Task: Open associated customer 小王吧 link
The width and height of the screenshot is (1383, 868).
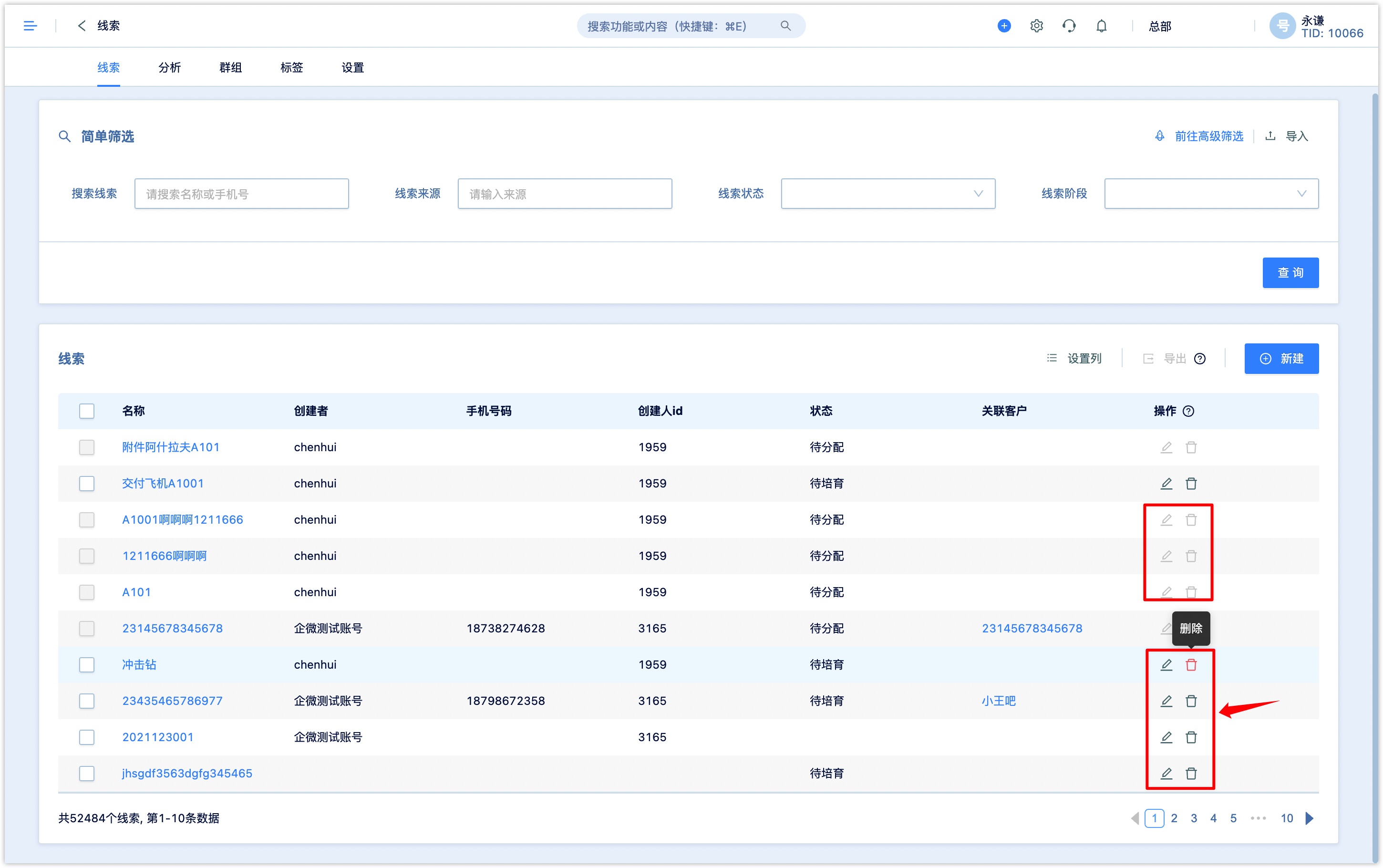Action: [x=999, y=701]
